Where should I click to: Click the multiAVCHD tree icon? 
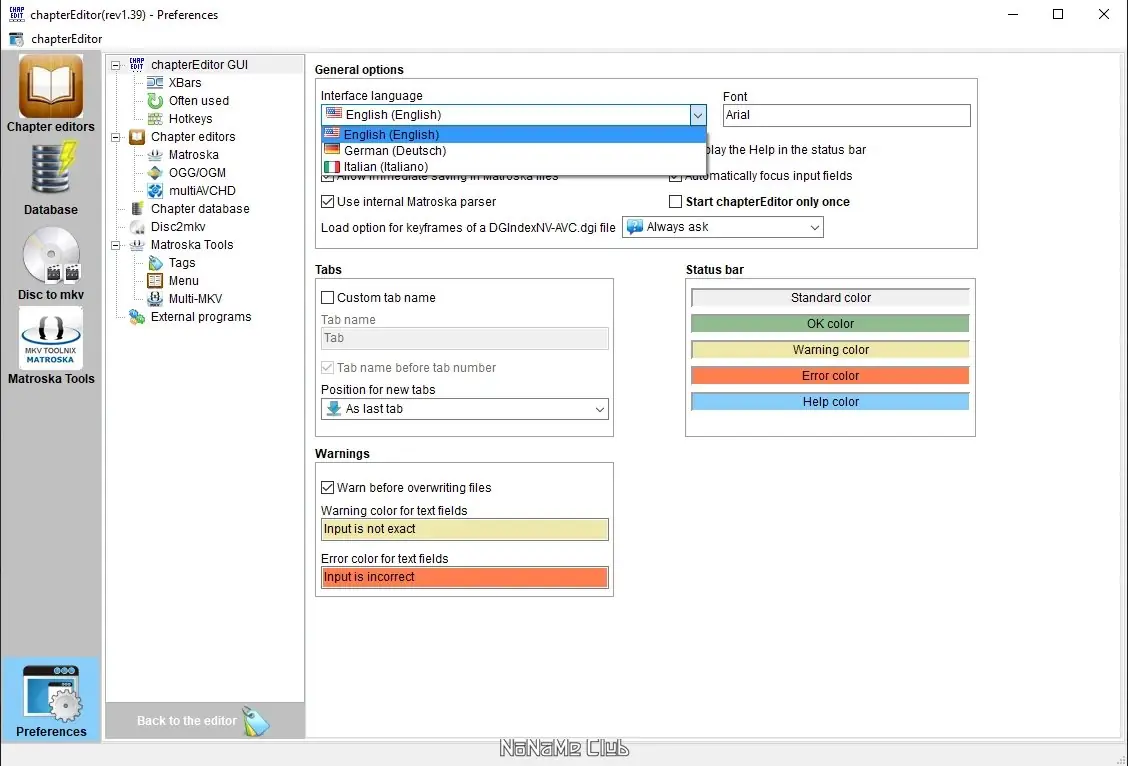(x=155, y=191)
